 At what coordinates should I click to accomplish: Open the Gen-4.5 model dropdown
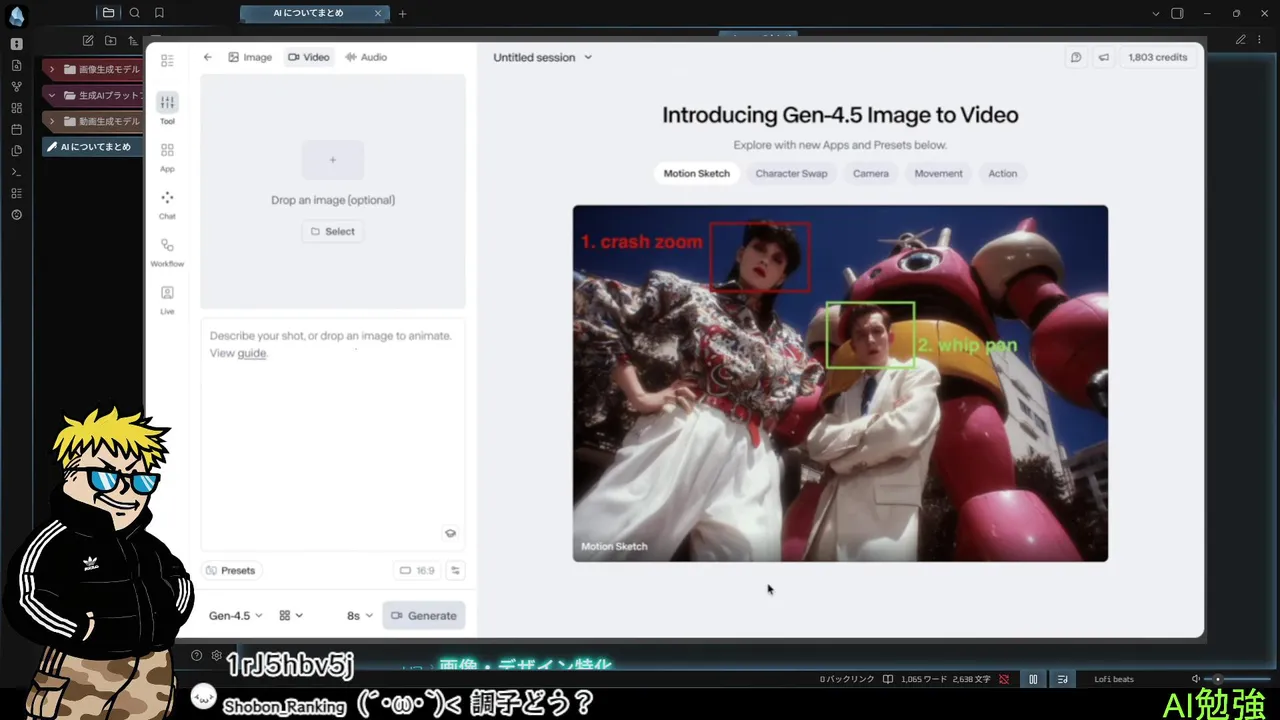pos(236,616)
